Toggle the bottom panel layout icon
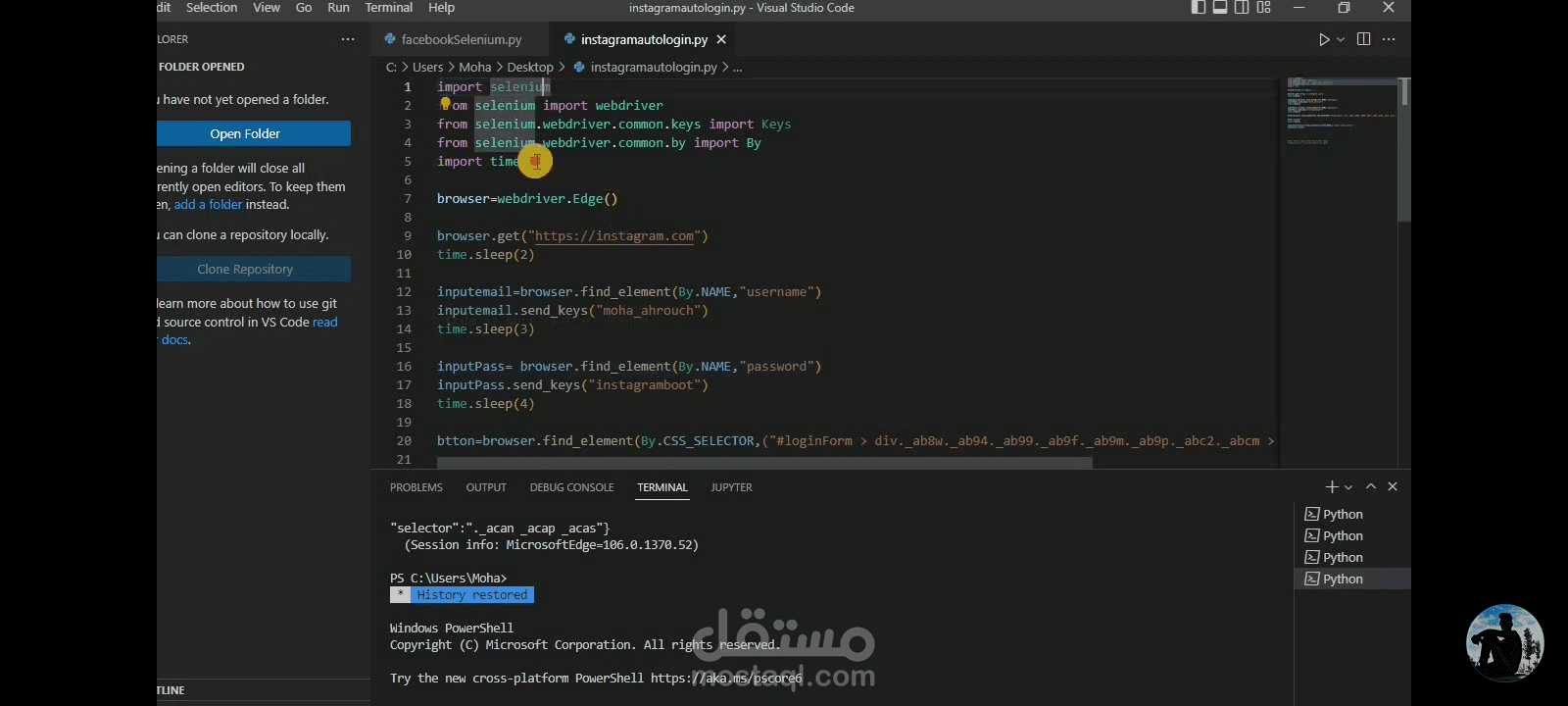Viewport: 1568px width, 706px height. (x=1220, y=8)
